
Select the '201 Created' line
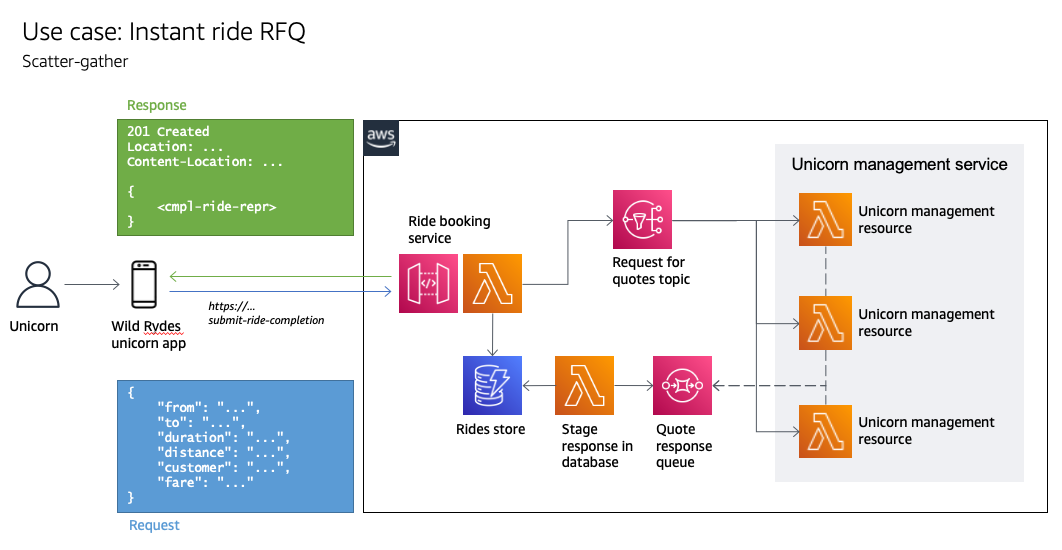(x=168, y=131)
